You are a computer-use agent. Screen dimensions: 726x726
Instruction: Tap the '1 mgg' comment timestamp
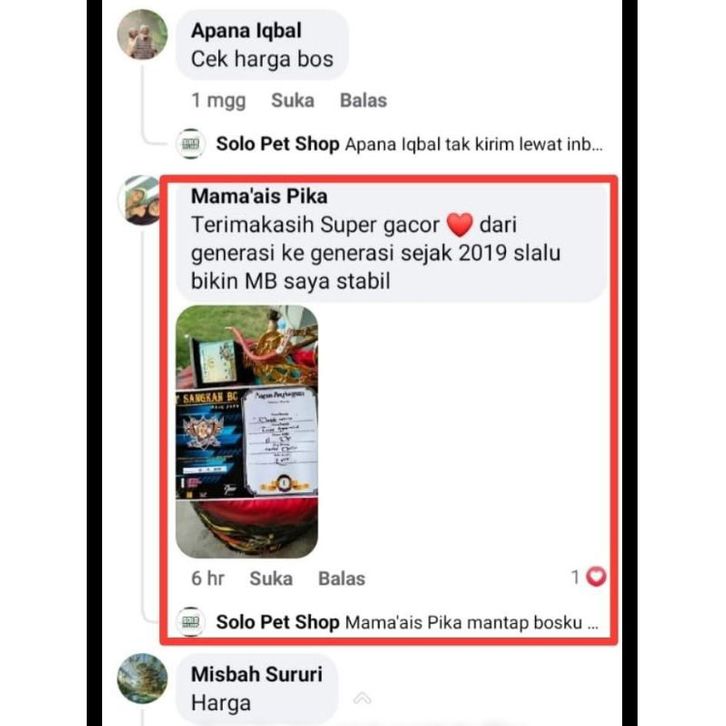point(219,100)
